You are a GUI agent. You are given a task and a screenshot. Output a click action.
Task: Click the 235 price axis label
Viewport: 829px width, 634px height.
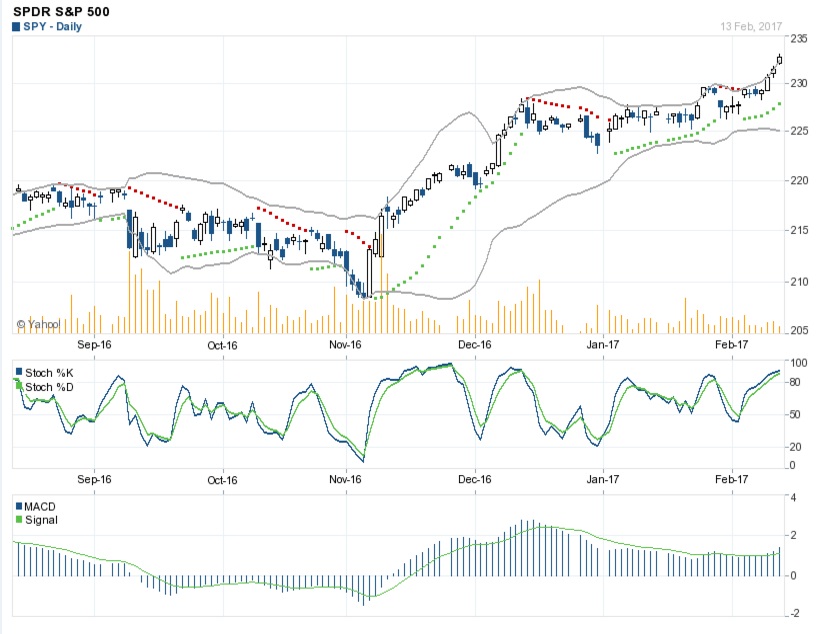pos(799,39)
